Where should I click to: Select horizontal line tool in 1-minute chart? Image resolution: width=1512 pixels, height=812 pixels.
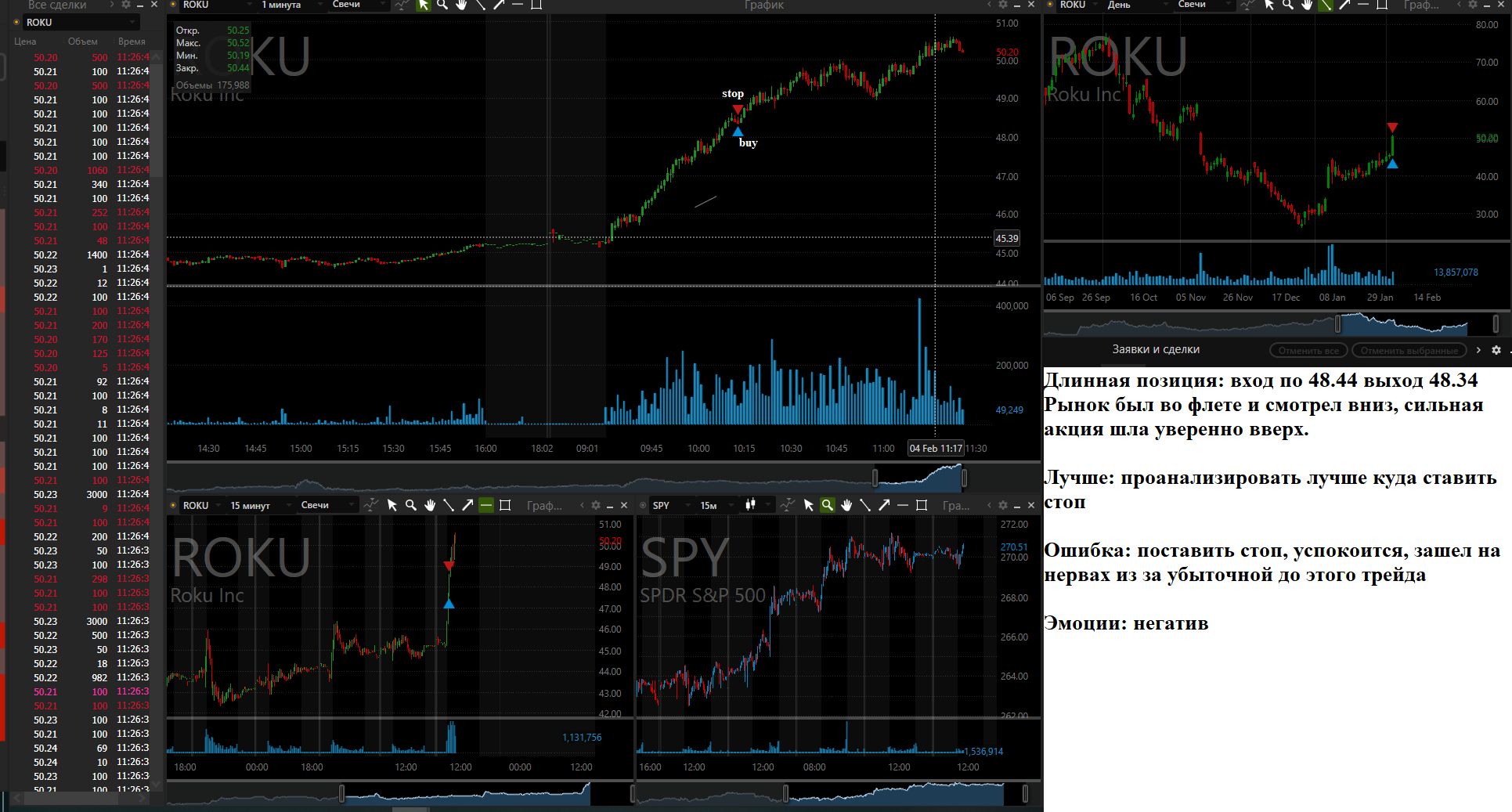(x=518, y=5)
